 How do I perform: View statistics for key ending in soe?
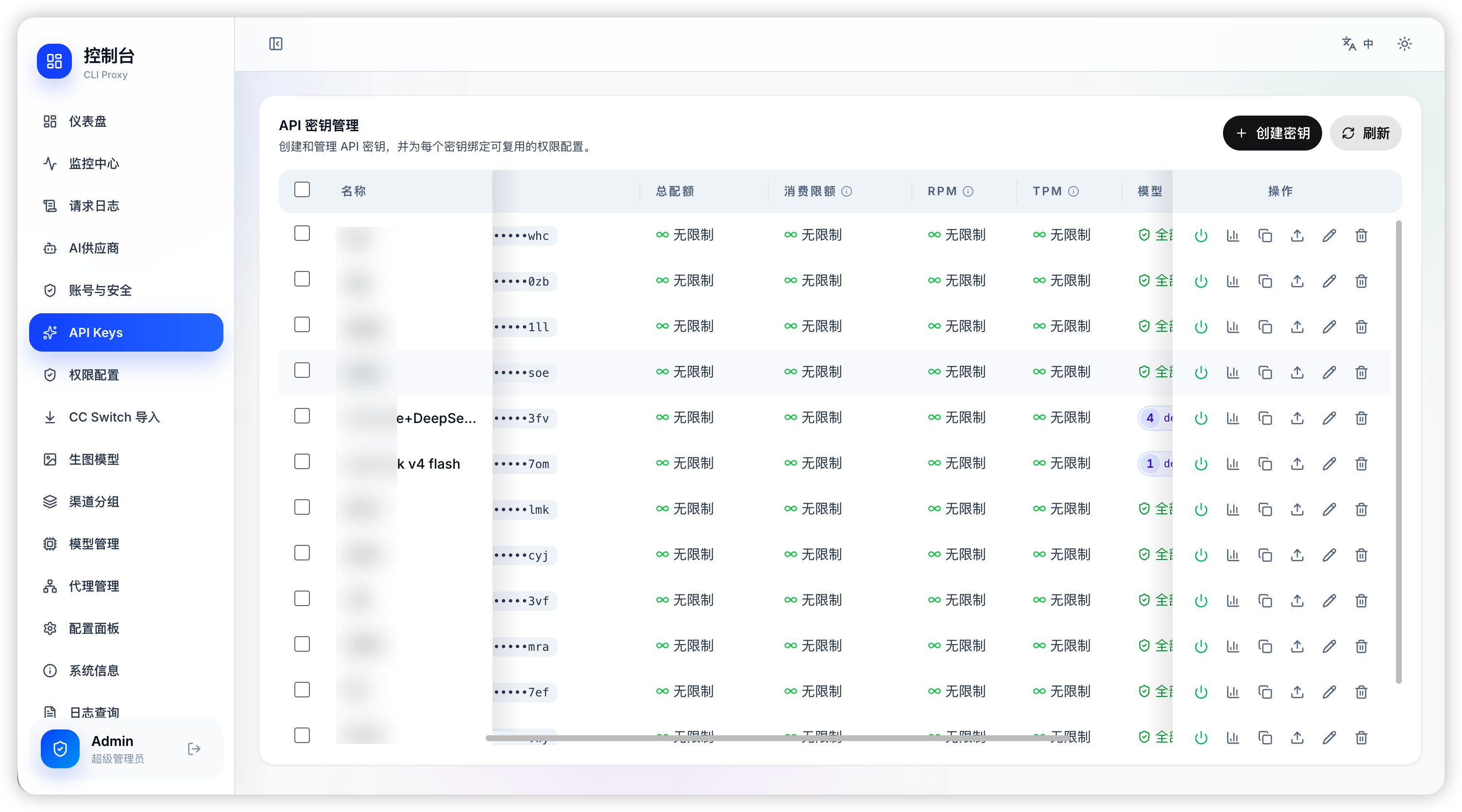pos(1233,372)
